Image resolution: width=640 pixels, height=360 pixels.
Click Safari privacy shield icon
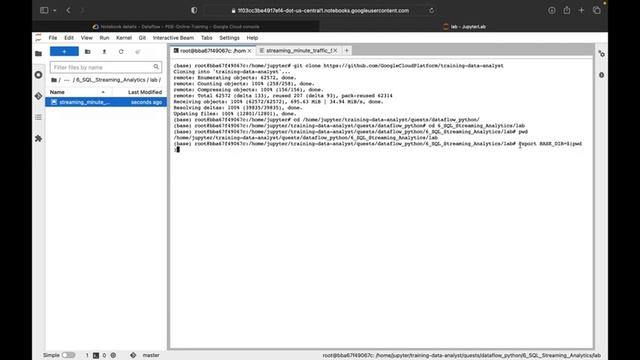(x=194, y=10)
